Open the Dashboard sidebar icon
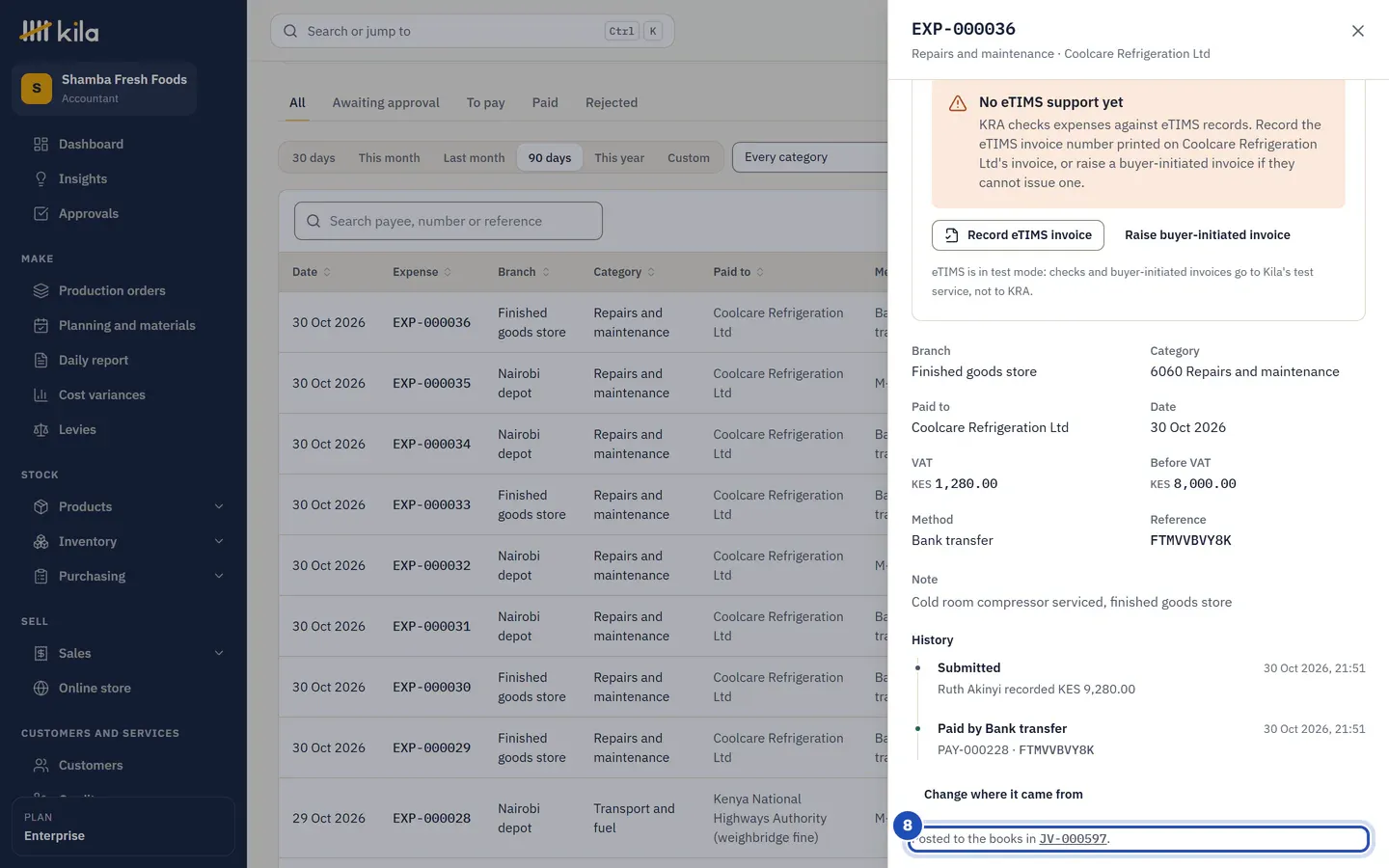 coord(41,145)
